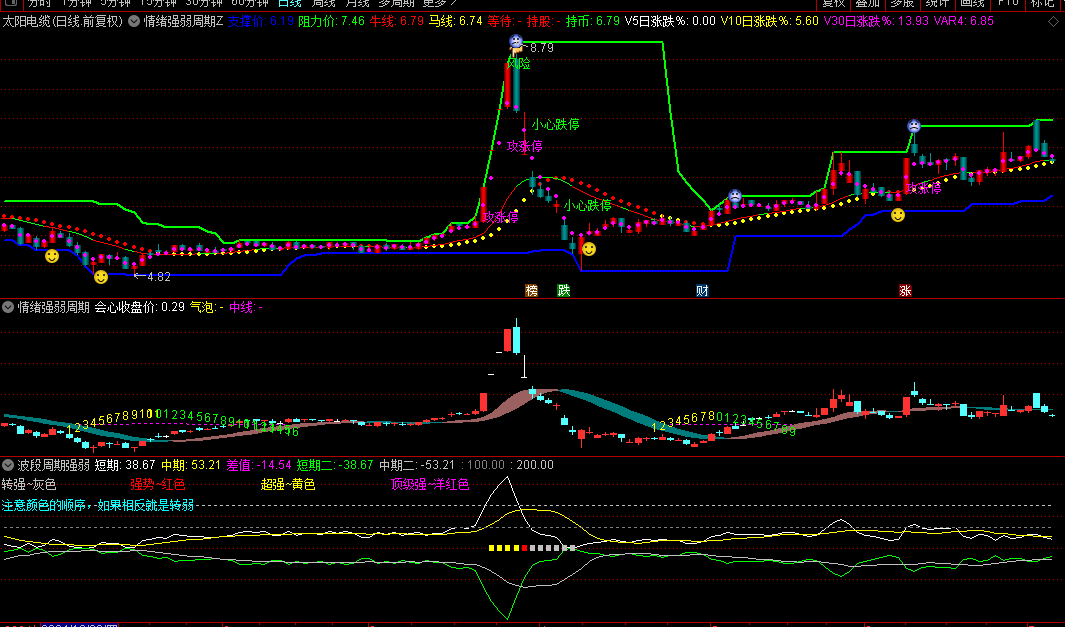Click the VAR4: 6.85 value
Image resolution: width=1065 pixels, height=627 pixels.
click(964, 21)
